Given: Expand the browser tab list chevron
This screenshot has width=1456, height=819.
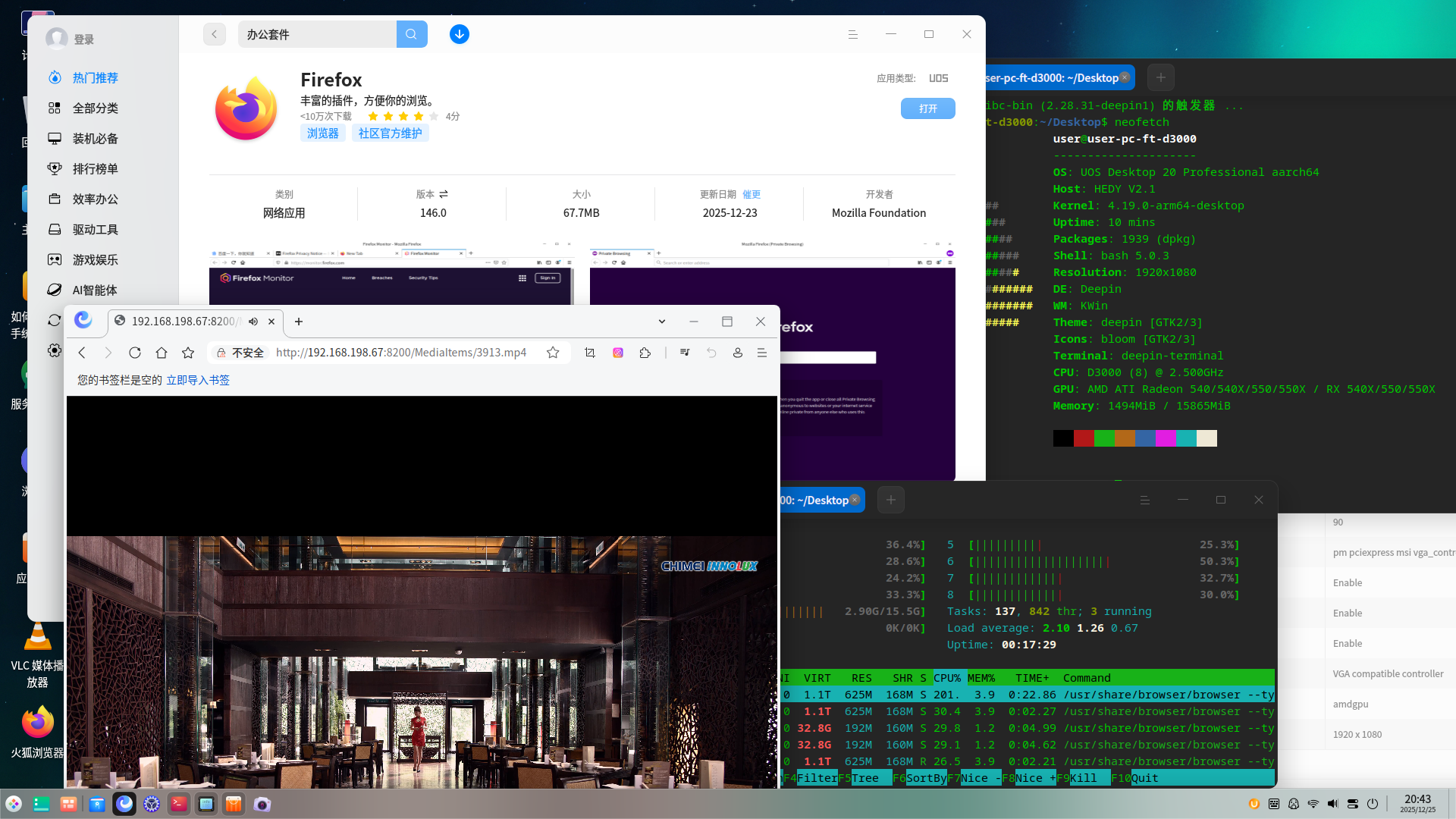Looking at the screenshot, I should click(661, 322).
